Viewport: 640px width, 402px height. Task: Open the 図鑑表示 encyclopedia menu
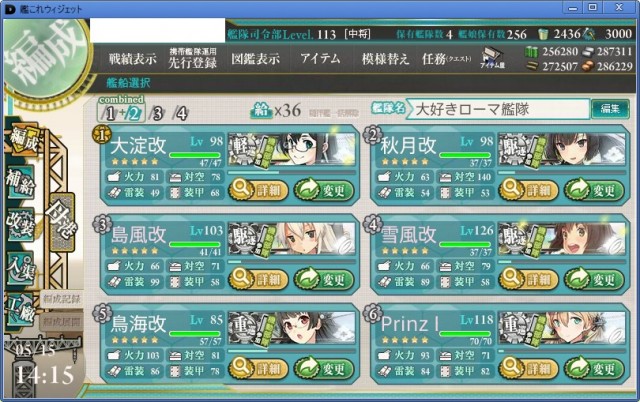coord(256,59)
